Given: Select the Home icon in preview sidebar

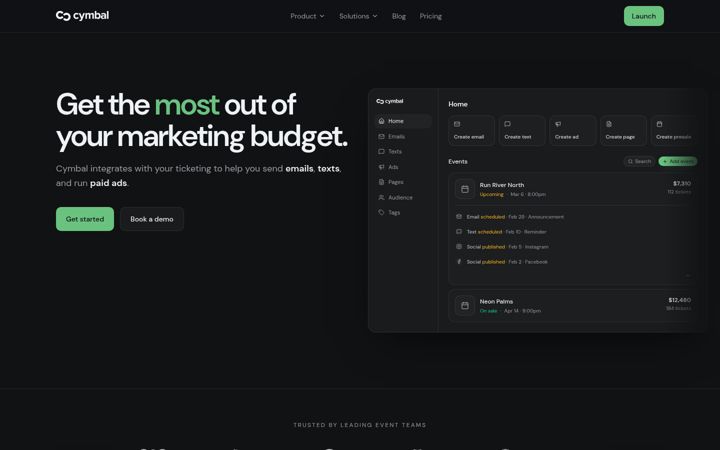Looking at the screenshot, I should coord(381,121).
